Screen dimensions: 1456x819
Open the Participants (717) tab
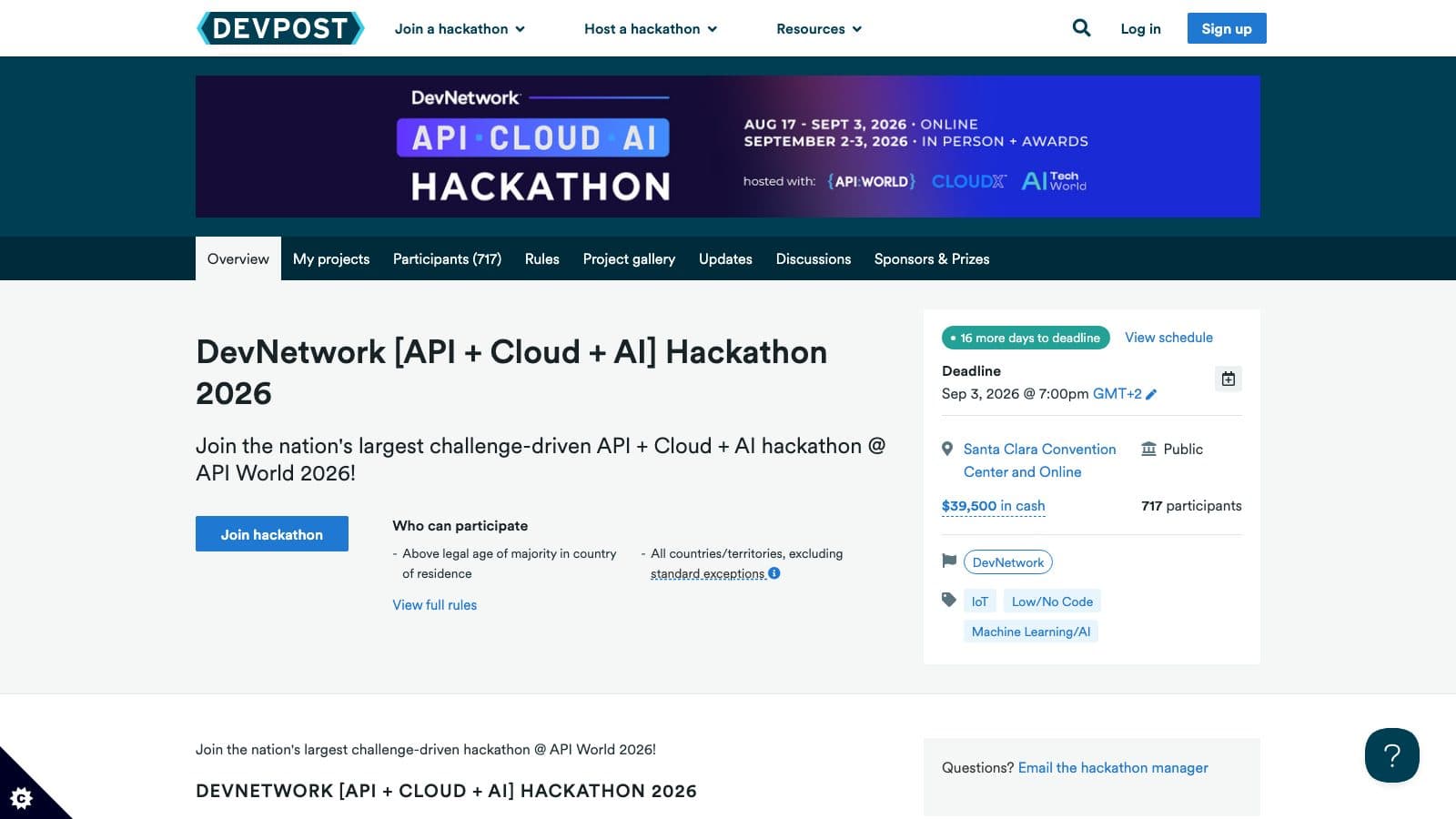tap(447, 258)
